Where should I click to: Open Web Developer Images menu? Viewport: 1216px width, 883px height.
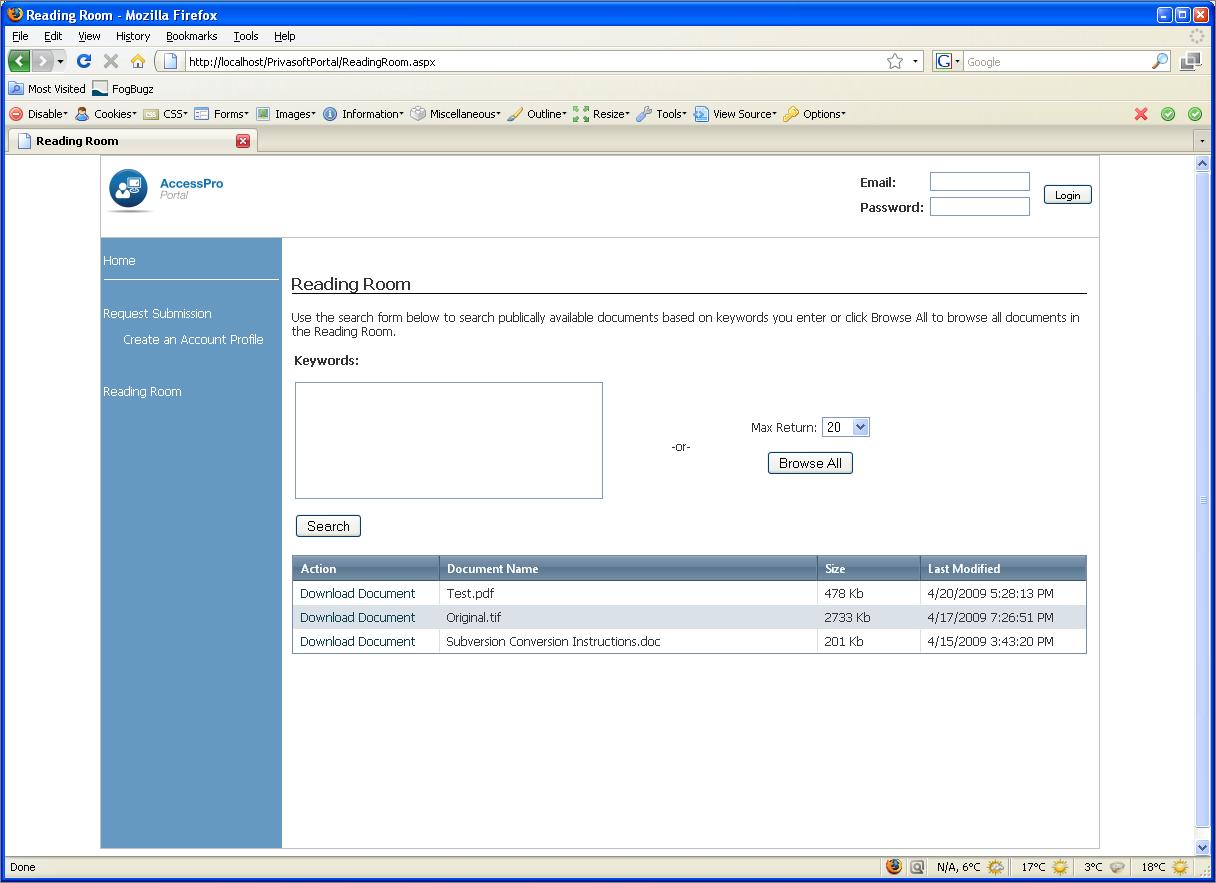pos(286,114)
